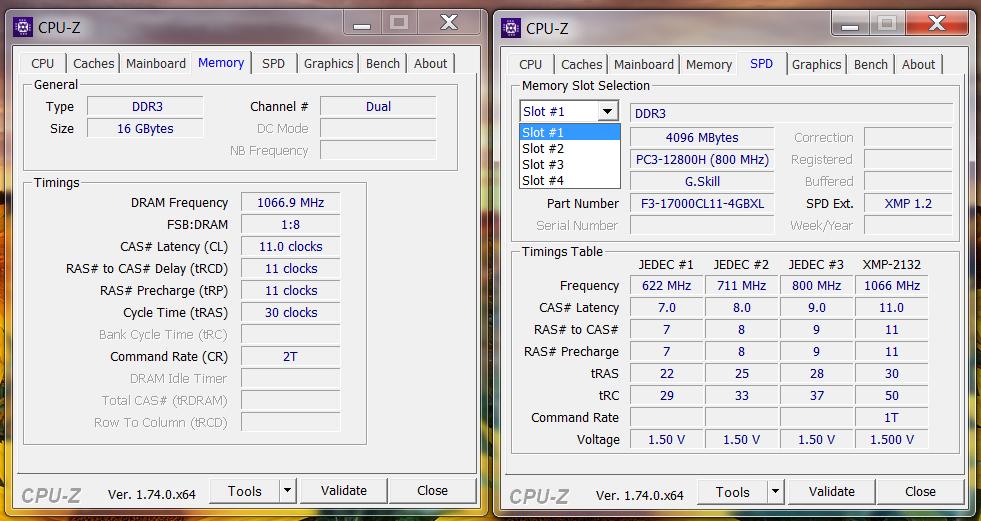Click the 4096 MBytes module size field
The image size is (981, 521).
click(x=702, y=138)
